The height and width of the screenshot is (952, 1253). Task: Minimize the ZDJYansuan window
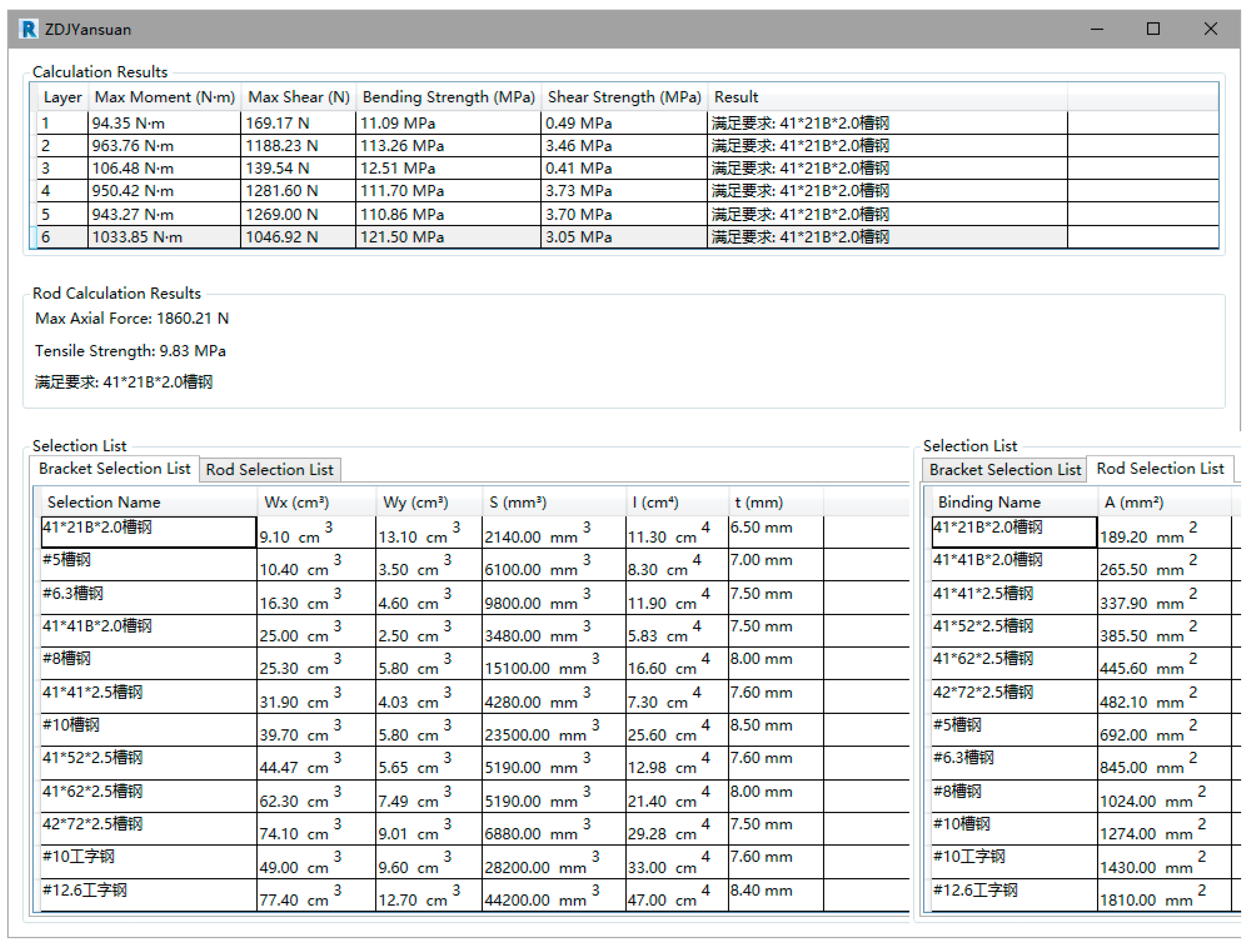point(1097,29)
